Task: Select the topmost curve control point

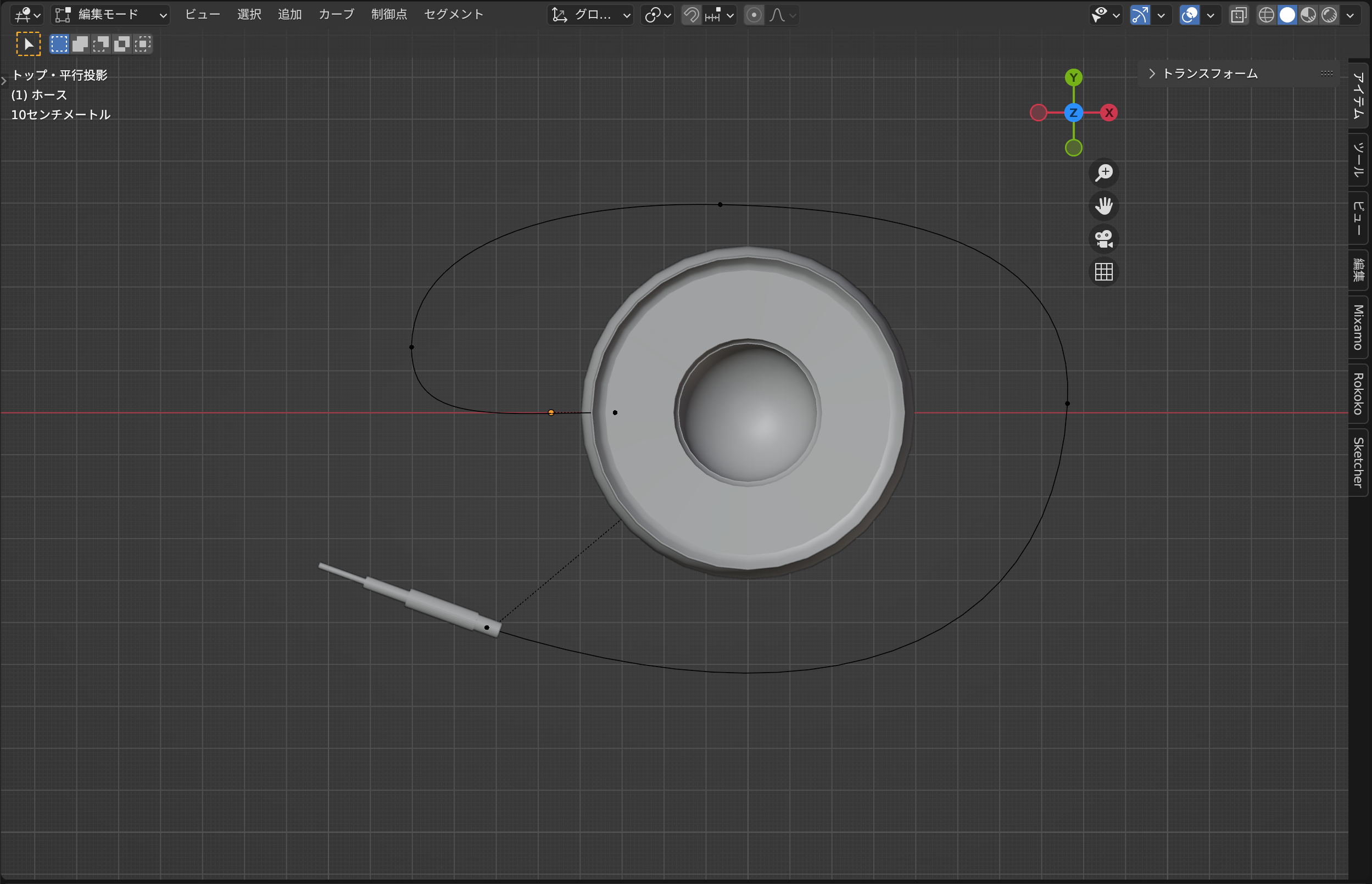Action: click(x=721, y=204)
